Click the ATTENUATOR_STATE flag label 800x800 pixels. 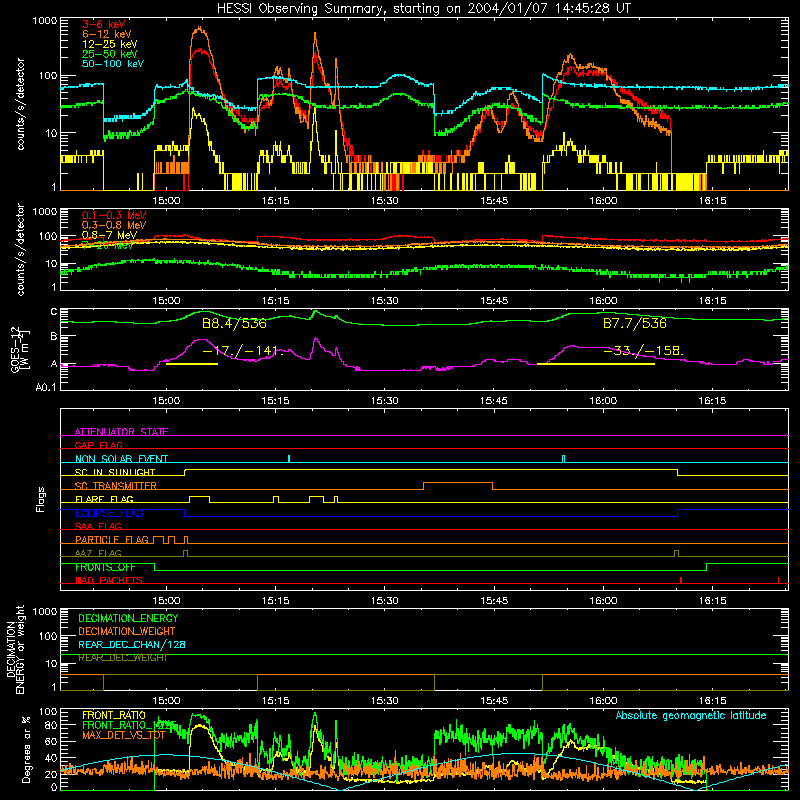point(121,432)
